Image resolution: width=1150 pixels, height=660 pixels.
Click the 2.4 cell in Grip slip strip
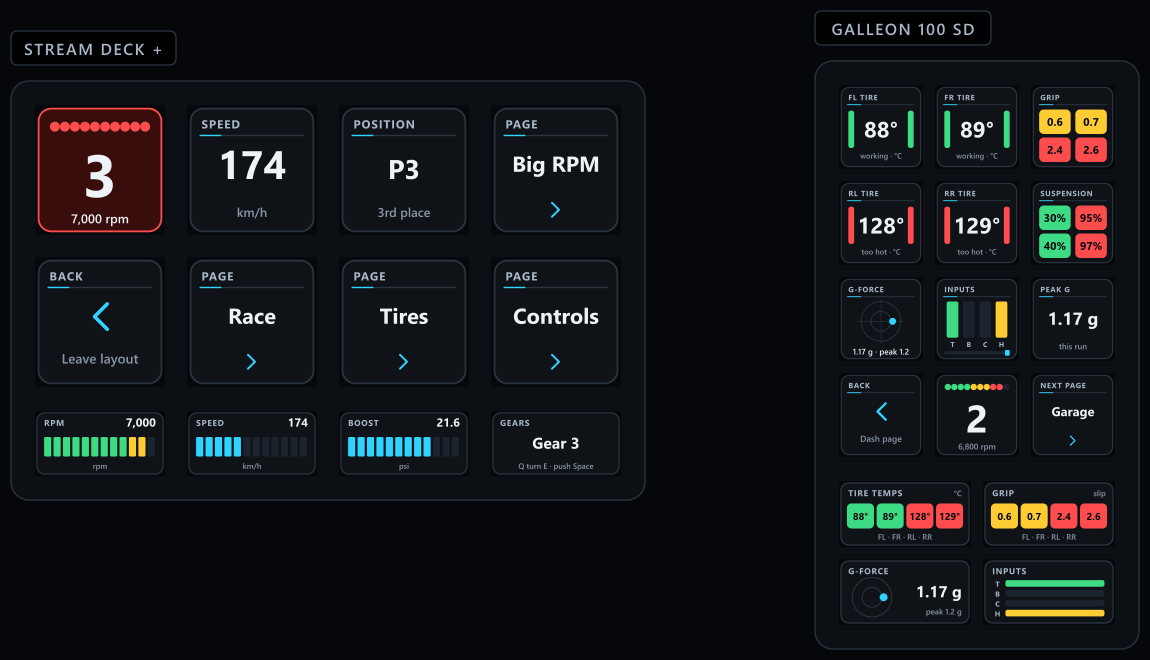[1063, 516]
